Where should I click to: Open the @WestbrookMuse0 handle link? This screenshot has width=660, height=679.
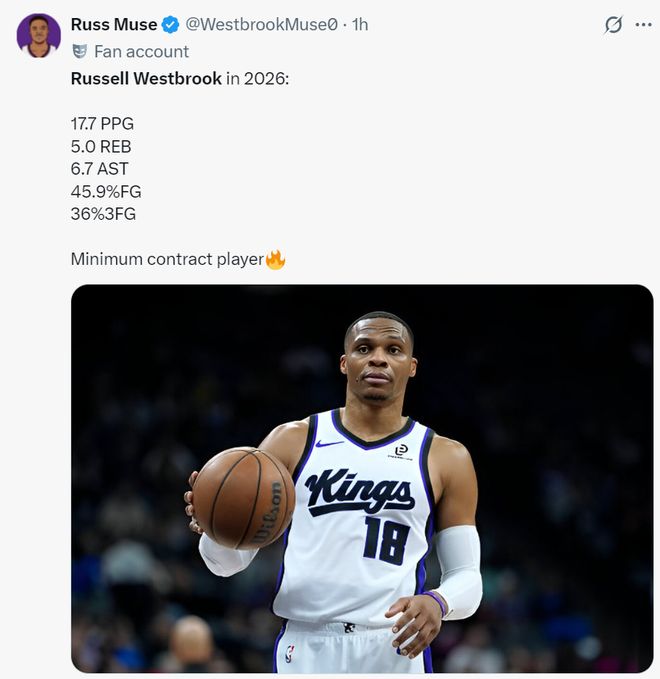pos(261,24)
